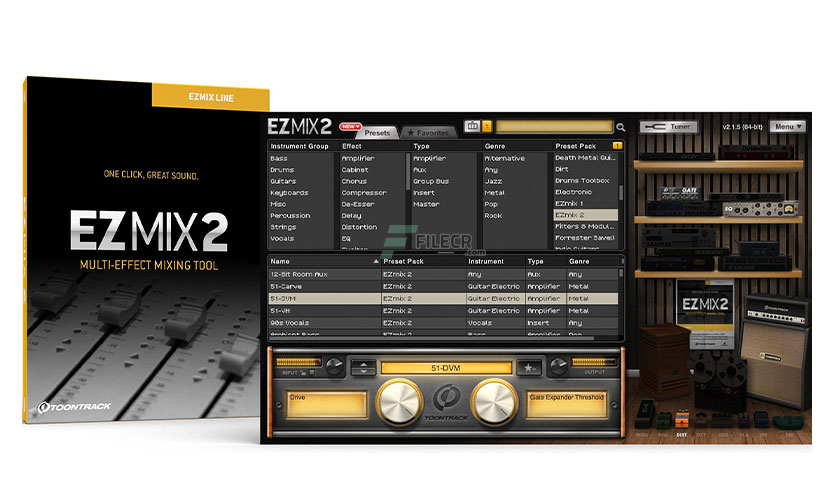Add 51-DVM preset to favorites with star button
Screen dimensions: 836x484
[x=528, y=368]
